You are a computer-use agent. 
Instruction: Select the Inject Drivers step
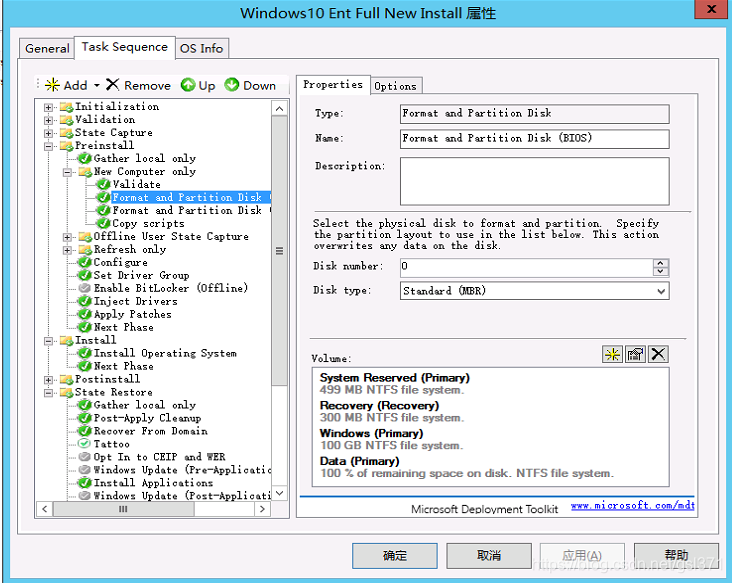point(135,302)
